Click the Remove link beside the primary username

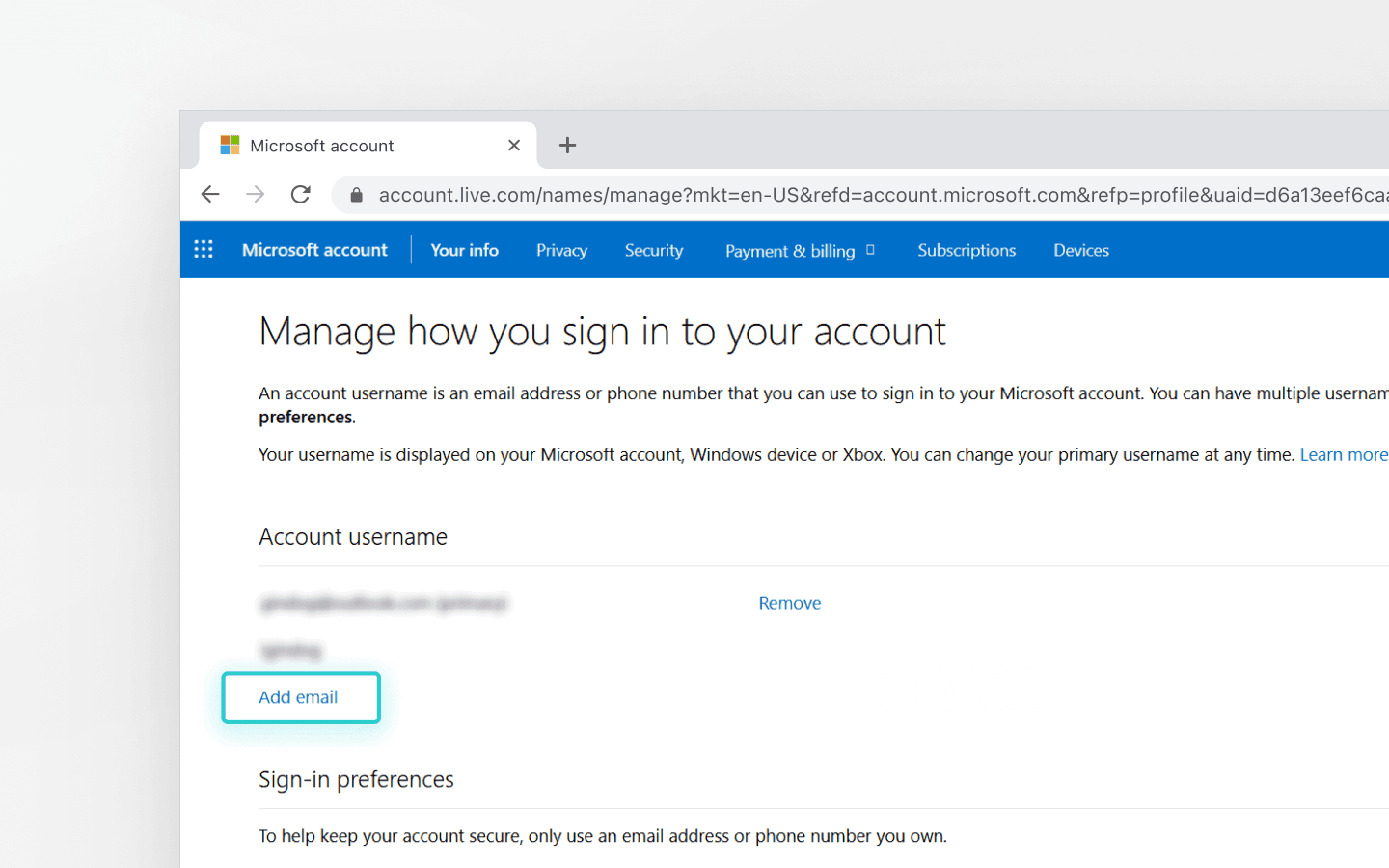789,602
